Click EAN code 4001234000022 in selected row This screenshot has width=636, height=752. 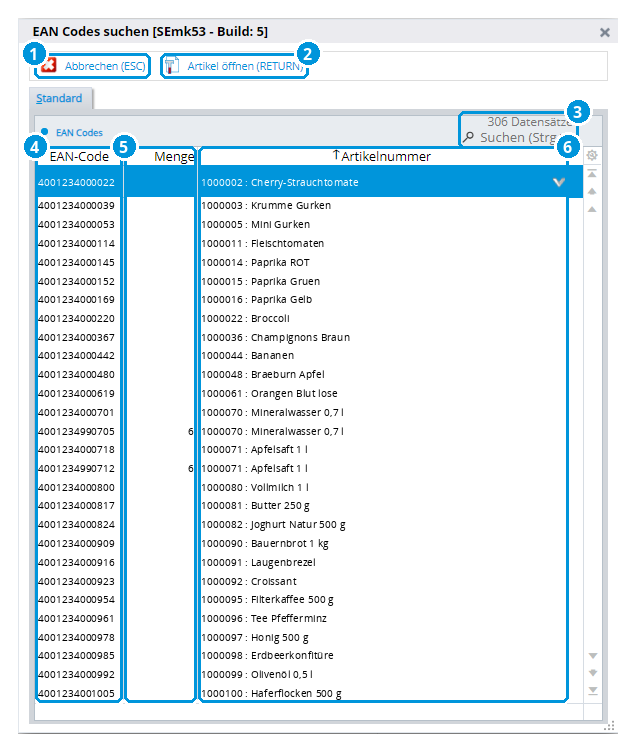pos(77,182)
